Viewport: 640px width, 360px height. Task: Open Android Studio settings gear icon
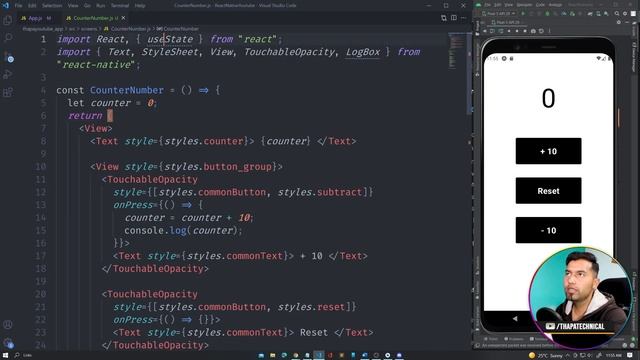click(625, 13)
